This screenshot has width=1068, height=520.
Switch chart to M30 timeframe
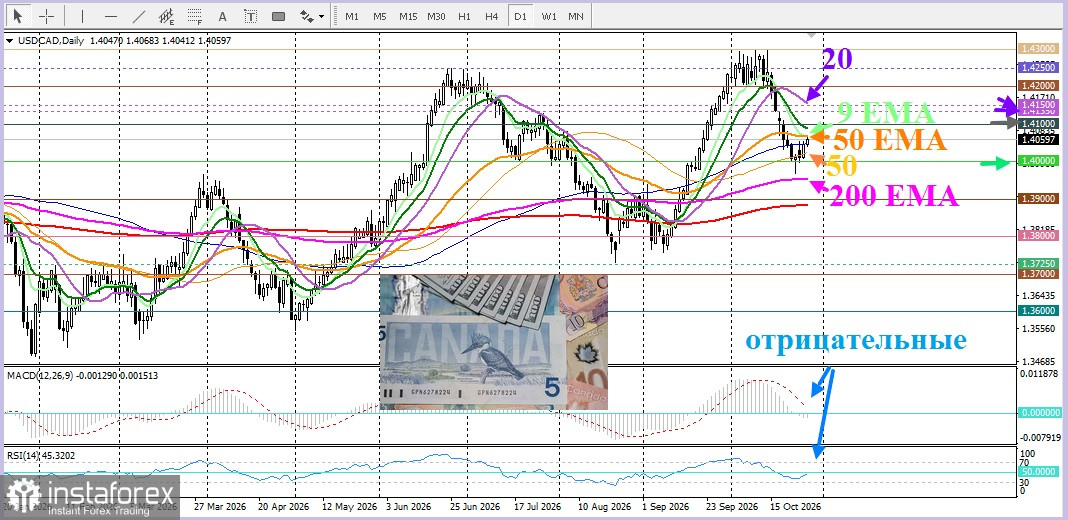click(x=436, y=16)
